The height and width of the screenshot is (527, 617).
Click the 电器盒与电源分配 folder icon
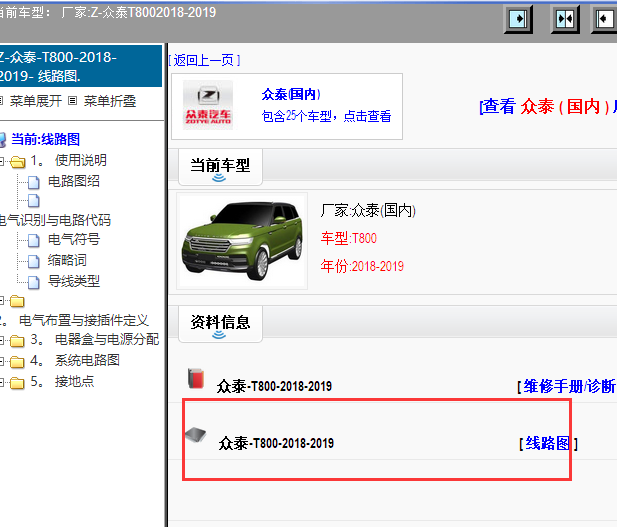[17, 340]
